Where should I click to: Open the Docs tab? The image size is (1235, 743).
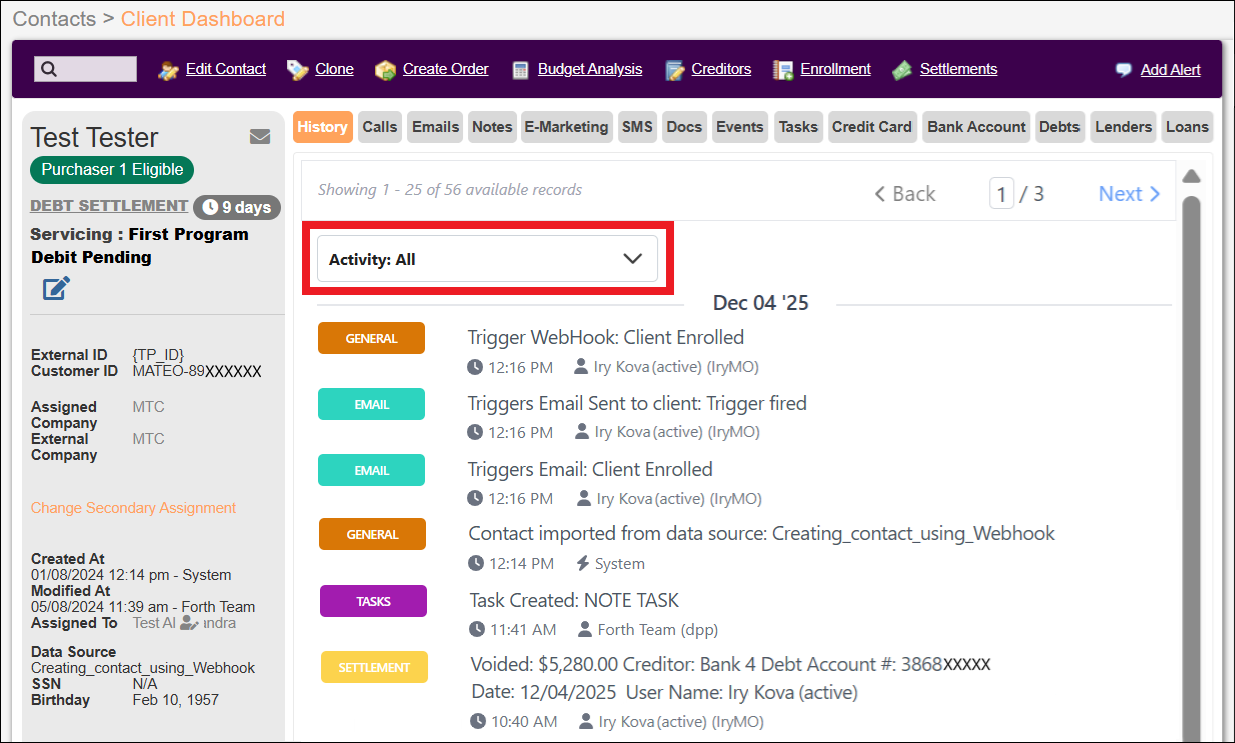click(684, 127)
